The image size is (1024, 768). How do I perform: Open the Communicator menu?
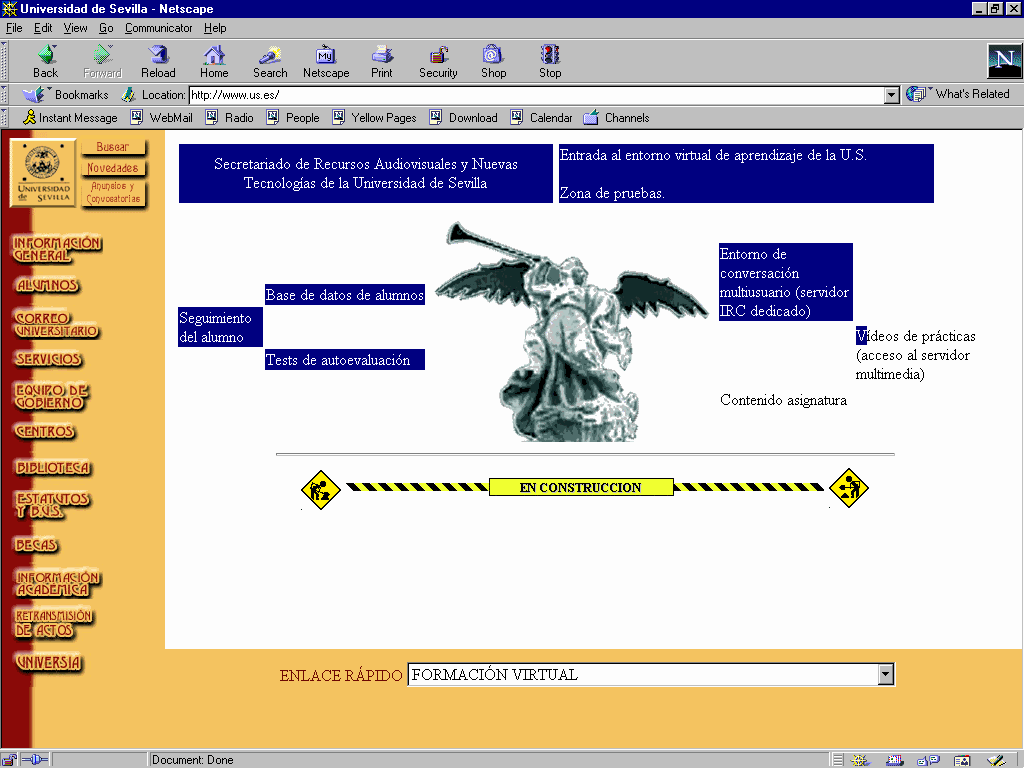click(x=159, y=28)
